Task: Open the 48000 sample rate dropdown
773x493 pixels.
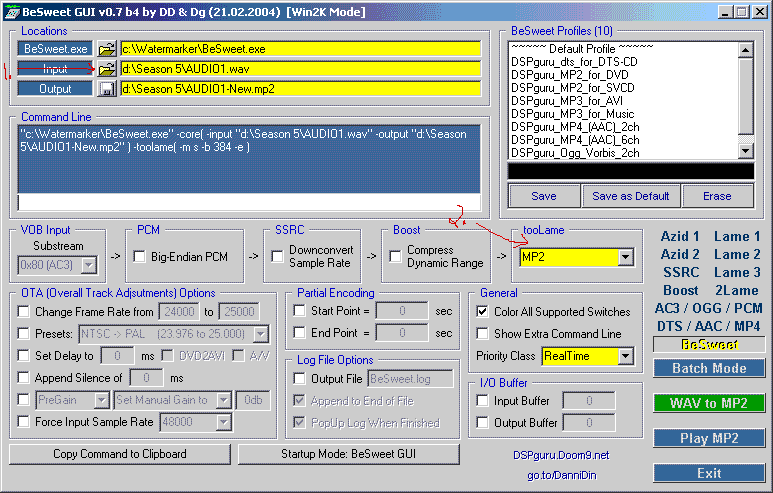Action: [224, 422]
